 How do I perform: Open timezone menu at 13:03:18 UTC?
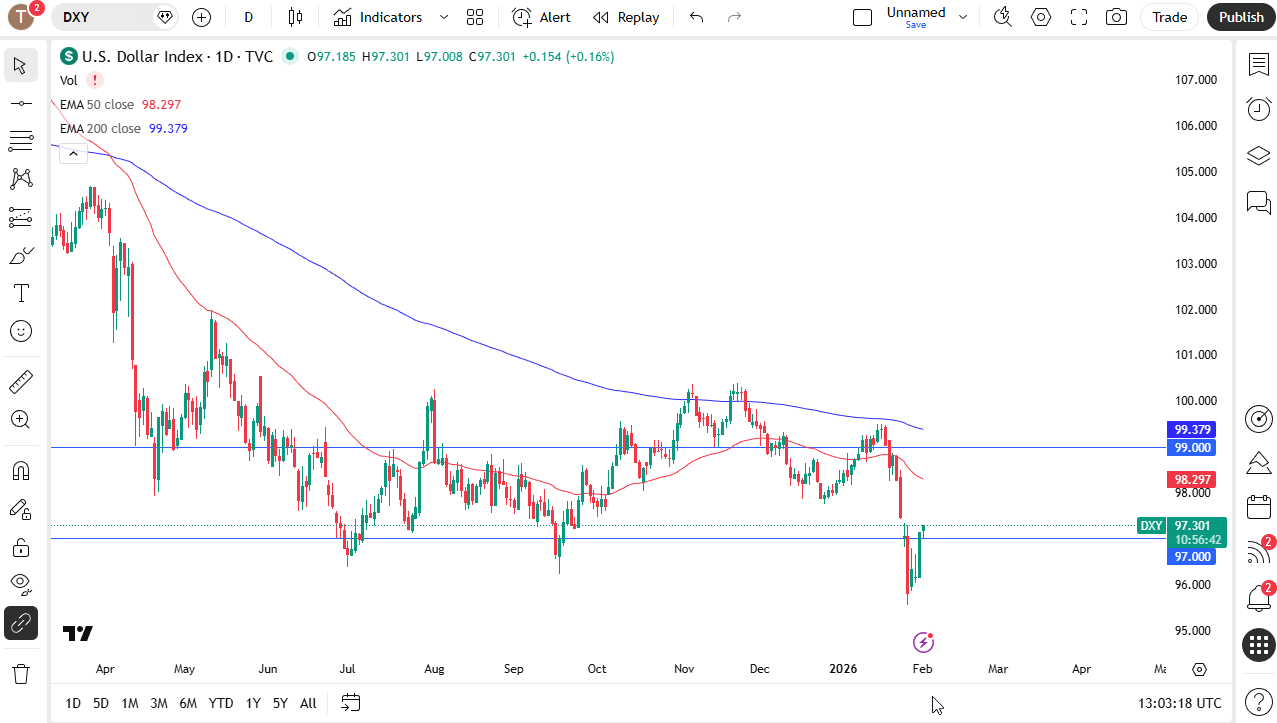point(1180,703)
